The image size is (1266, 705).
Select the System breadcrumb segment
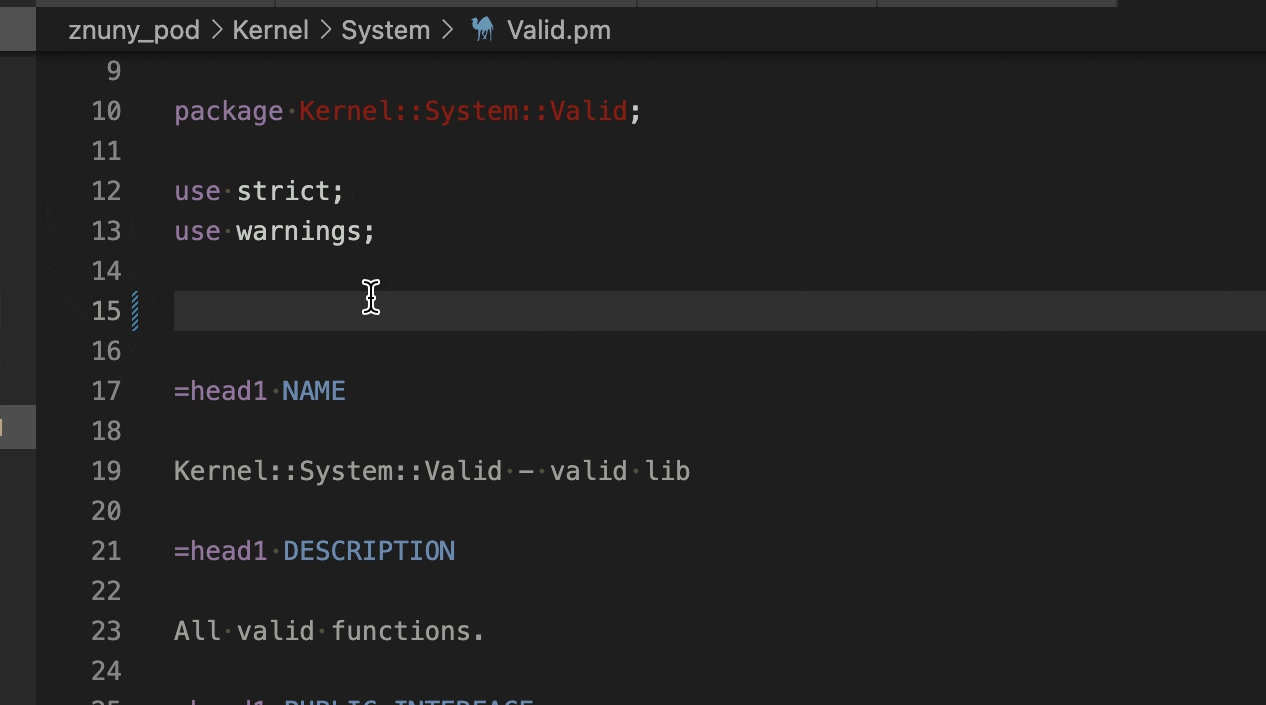385,30
